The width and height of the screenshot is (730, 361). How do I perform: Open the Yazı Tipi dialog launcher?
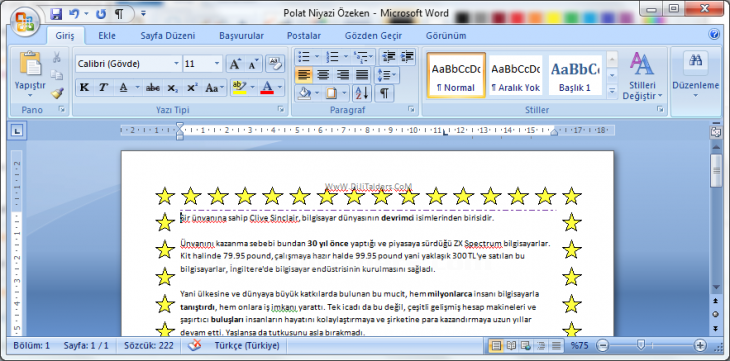coord(281,109)
